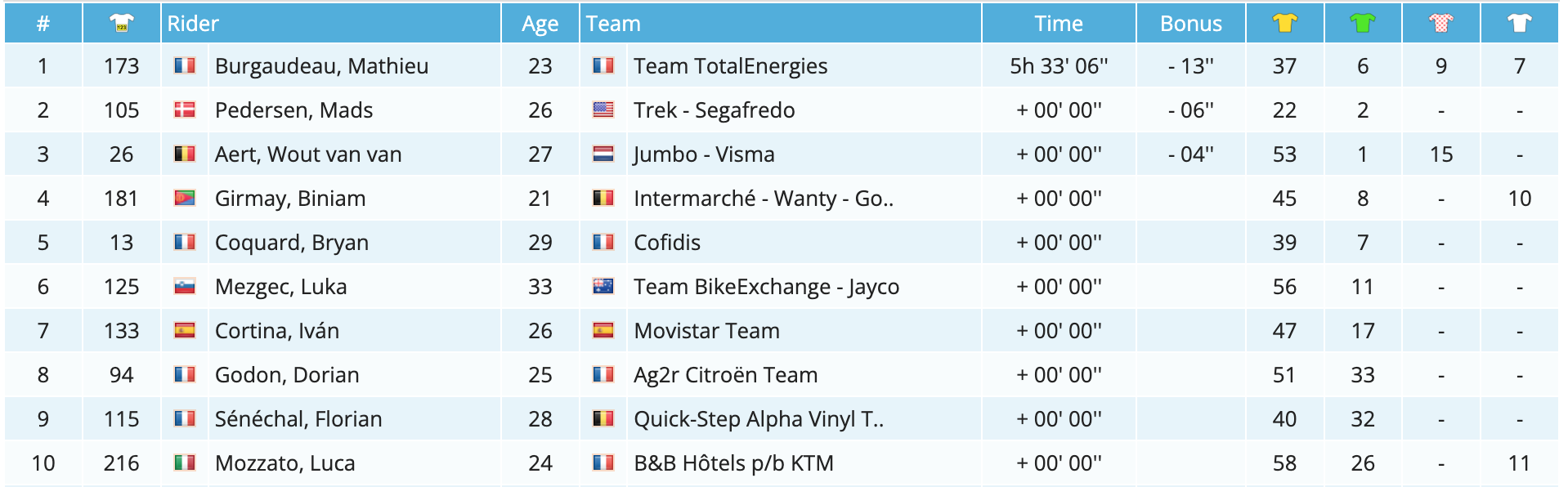Open rider Mozzato, Luca
The image size is (1568, 487).
284,463
